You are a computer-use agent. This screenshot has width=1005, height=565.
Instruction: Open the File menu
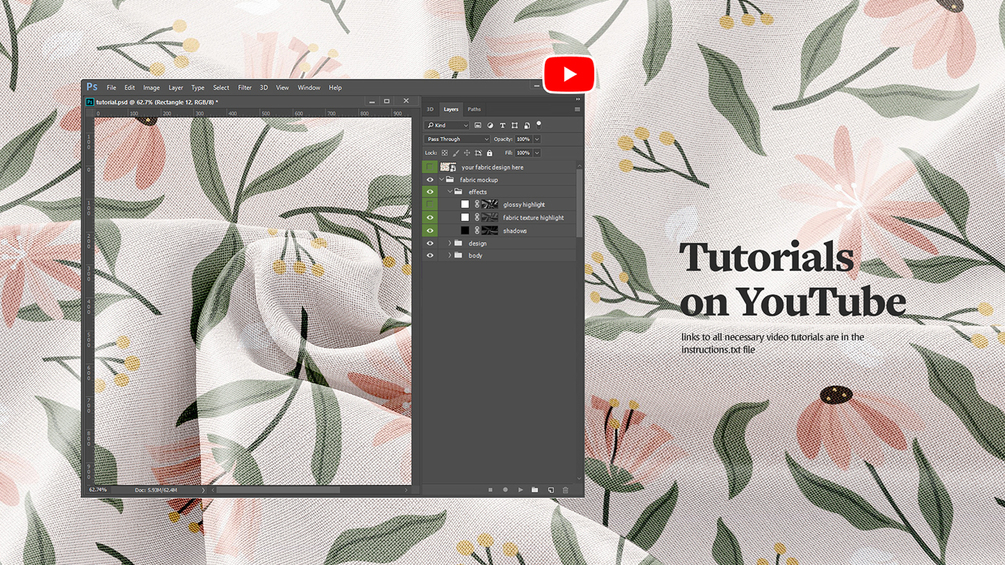click(x=111, y=88)
